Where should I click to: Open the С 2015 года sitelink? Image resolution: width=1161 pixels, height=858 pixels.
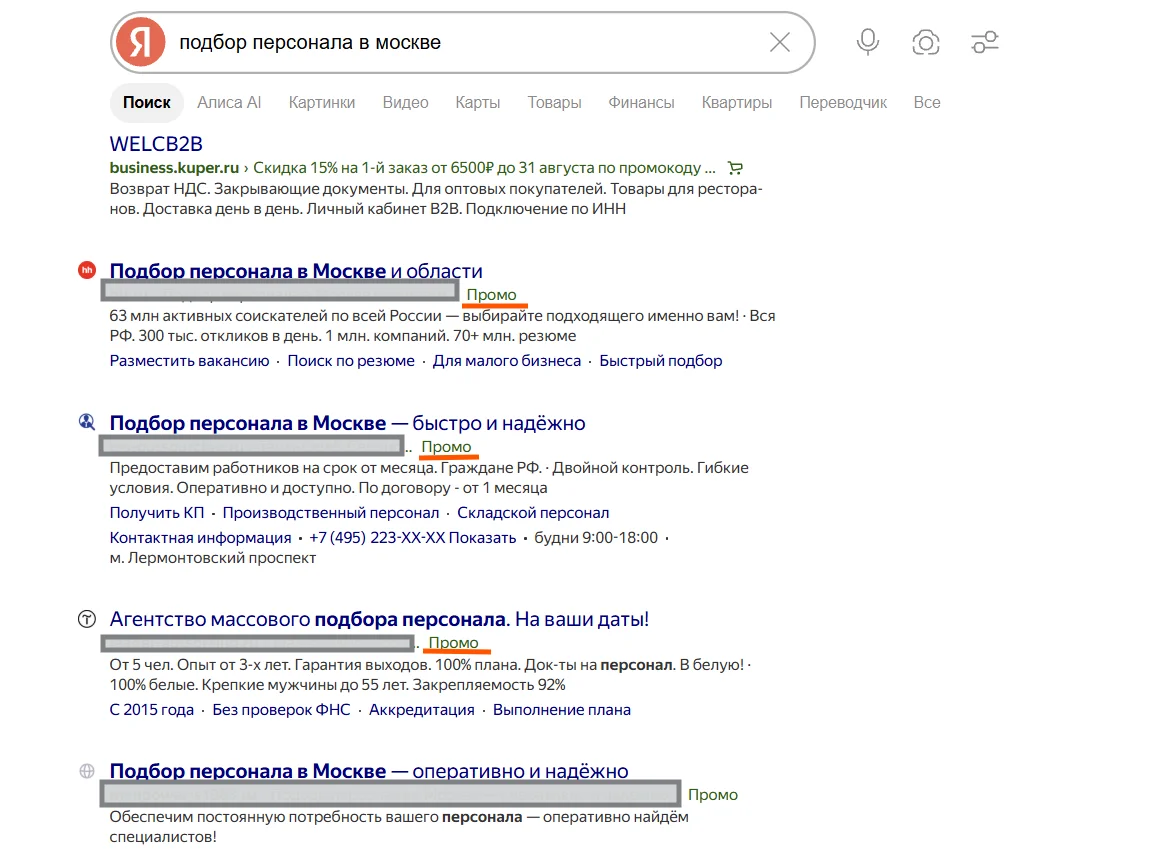(x=152, y=709)
